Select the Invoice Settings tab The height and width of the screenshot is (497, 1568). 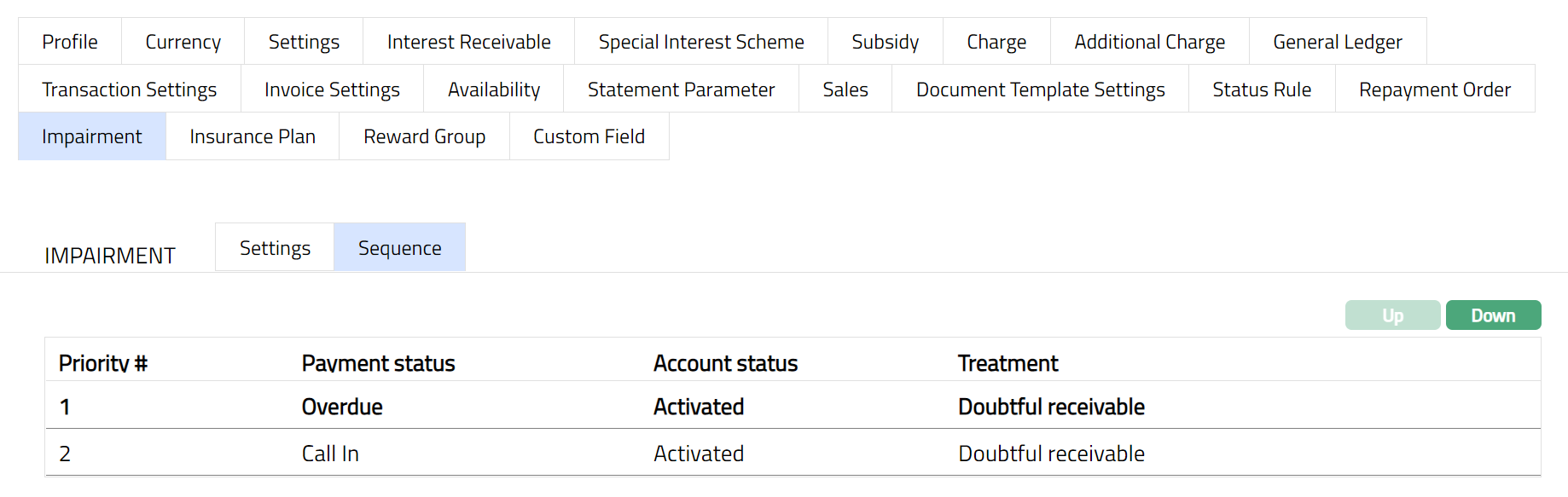pyautogui.click(x=332, y=90)
